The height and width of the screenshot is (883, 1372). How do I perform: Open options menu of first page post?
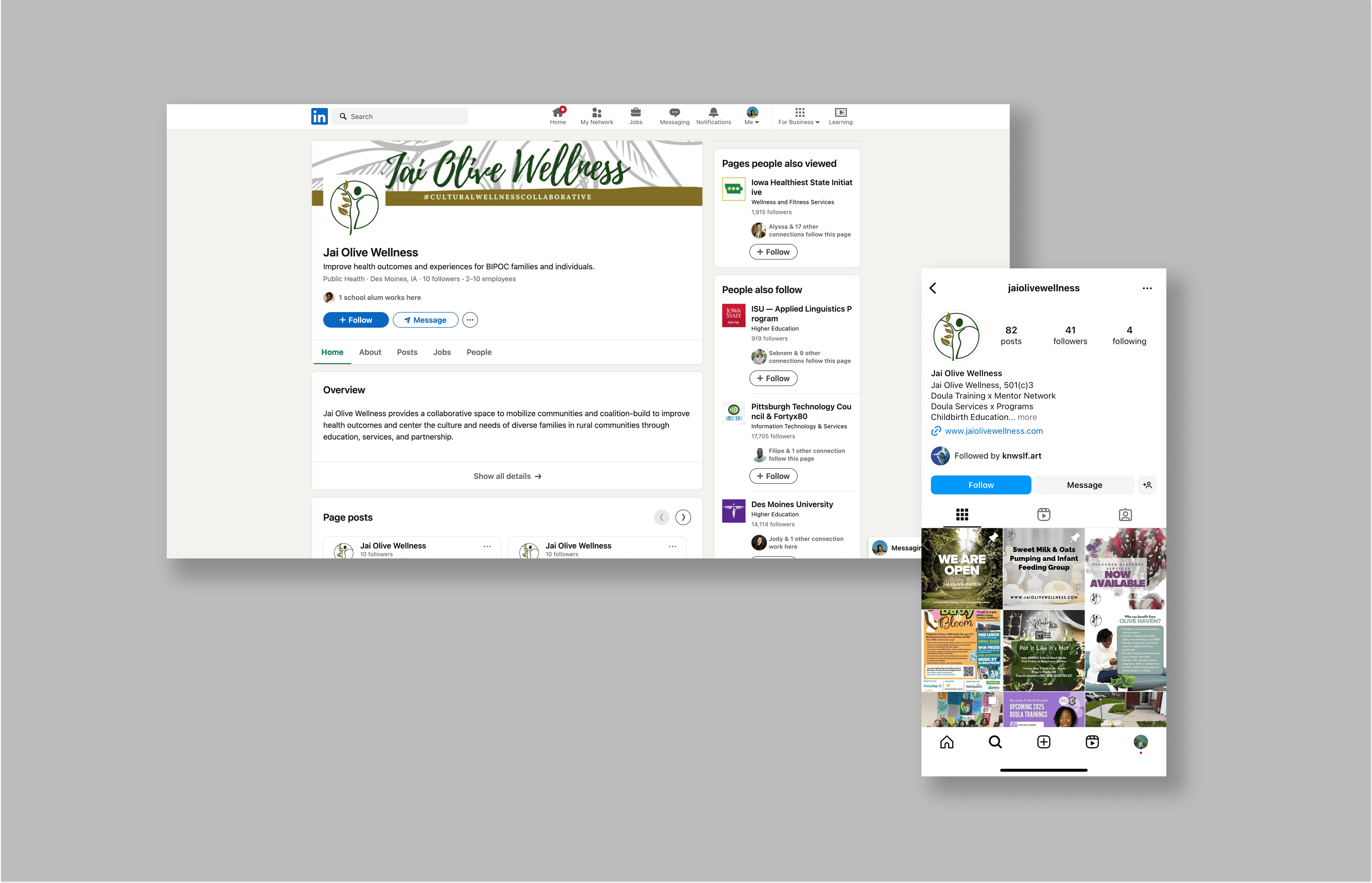(x=487, y=546)
